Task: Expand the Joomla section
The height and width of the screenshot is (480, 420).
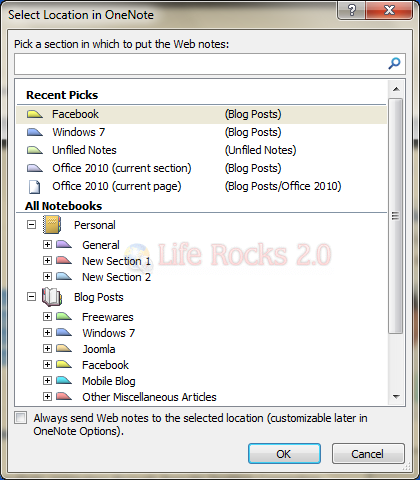Action: click(x=47, y=348)
